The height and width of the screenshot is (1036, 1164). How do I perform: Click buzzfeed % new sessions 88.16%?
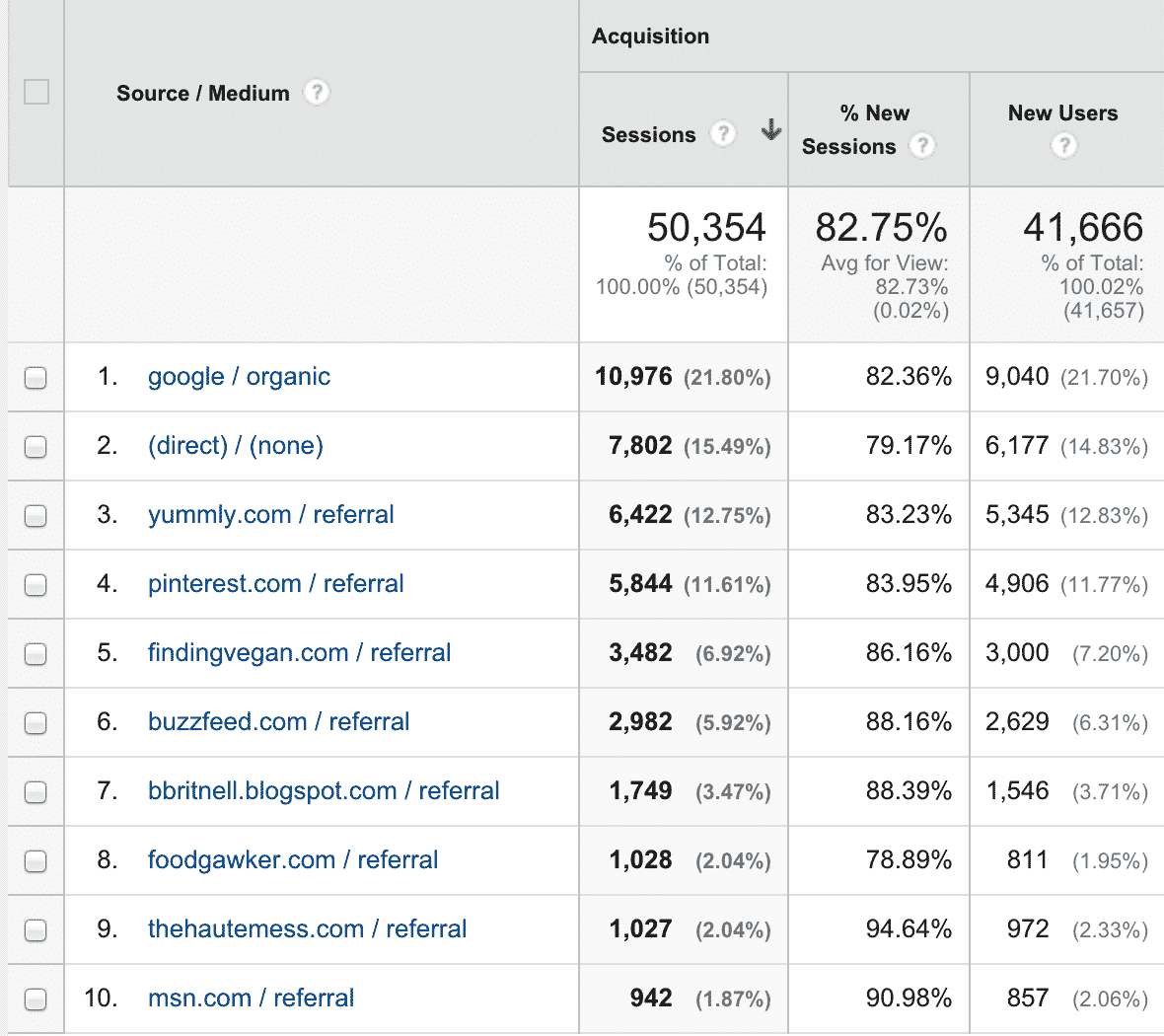point(909,722)
